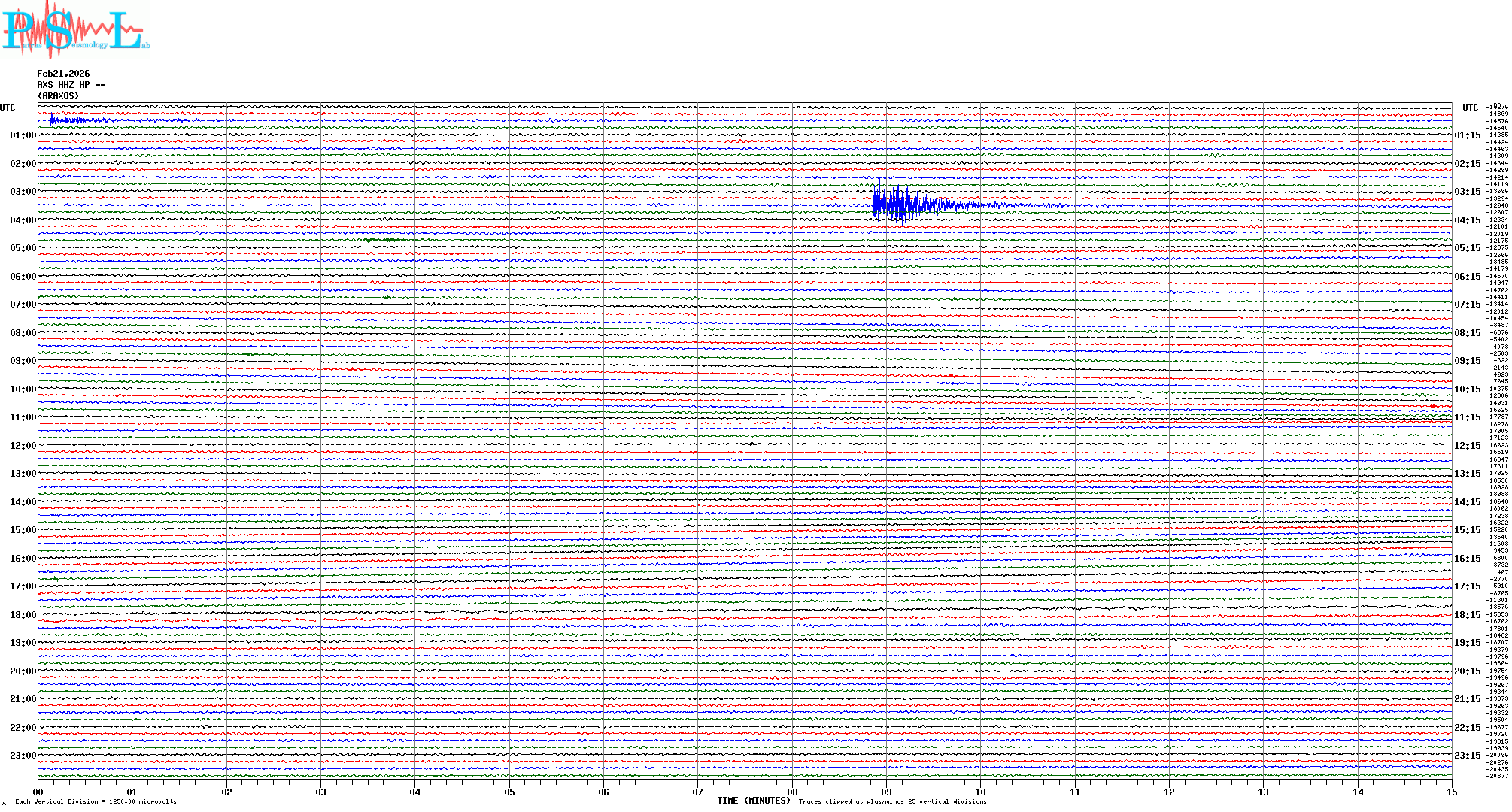Click the vertical division microvolts note
Screen dimensions: 1512x812
click(96, 801)
